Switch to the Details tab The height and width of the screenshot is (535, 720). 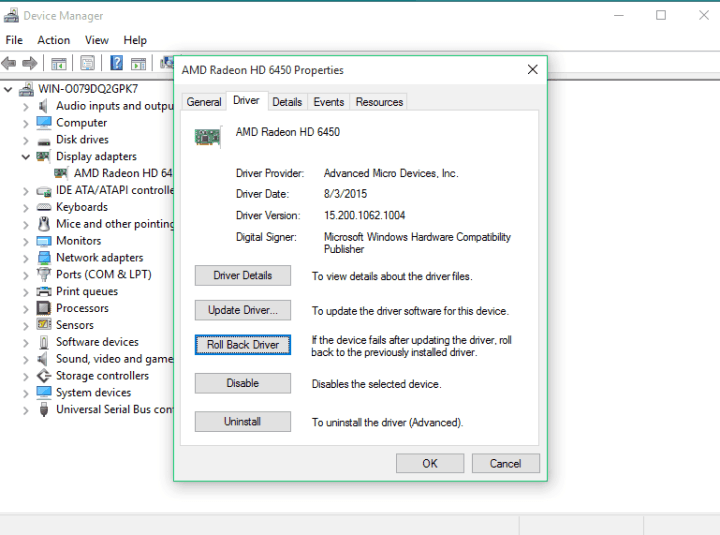click(x=287, y=102)
